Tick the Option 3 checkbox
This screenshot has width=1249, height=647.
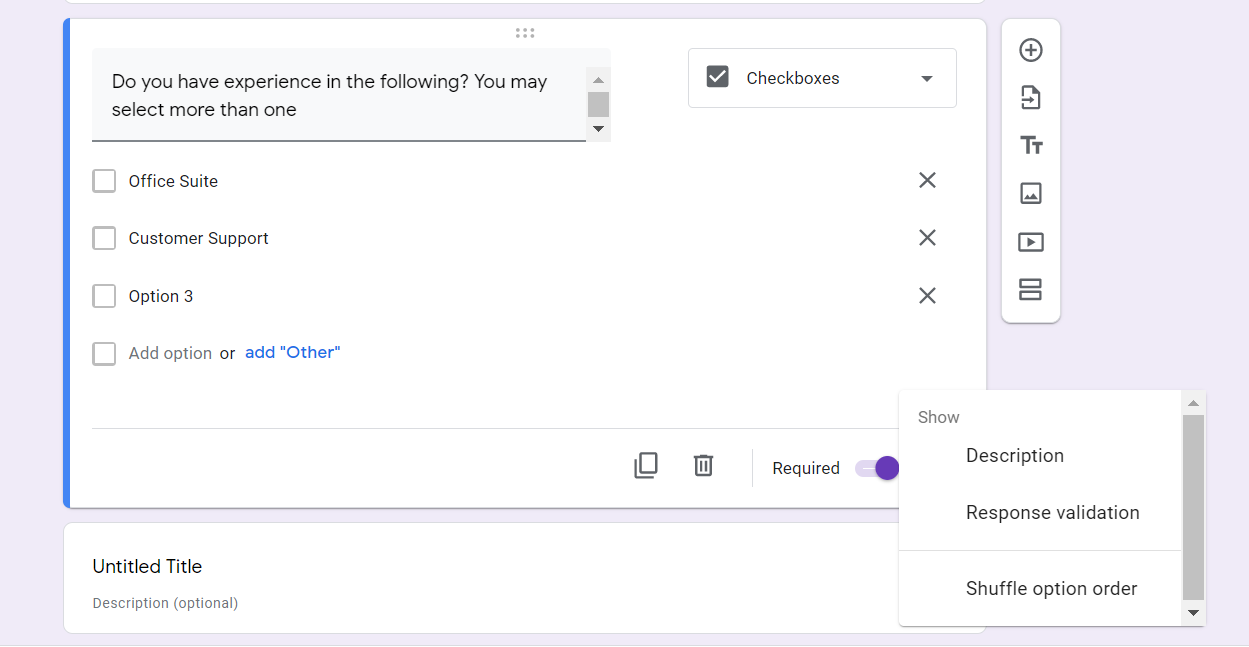[x=104, y=296]
